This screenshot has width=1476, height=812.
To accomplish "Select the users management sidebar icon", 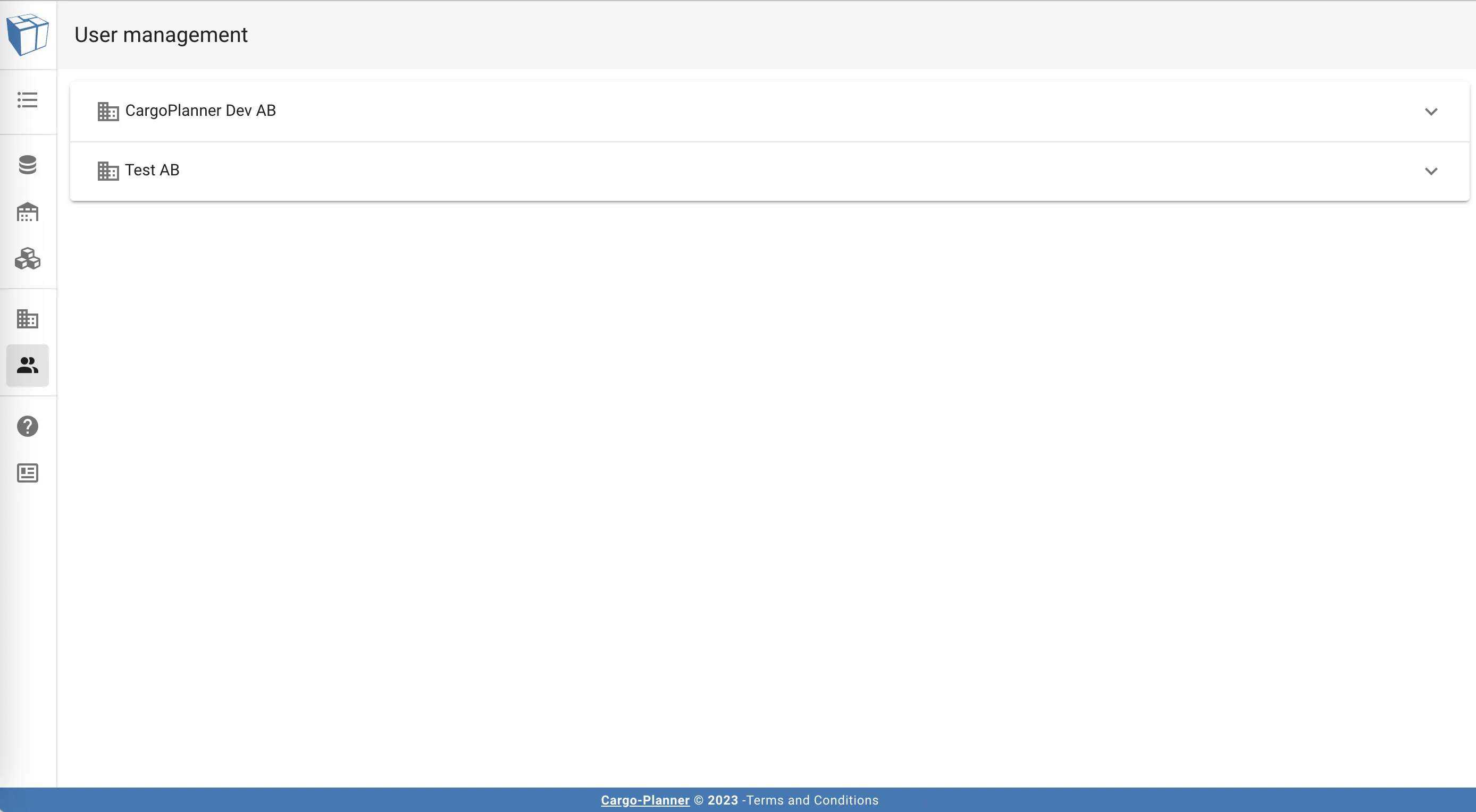I will 28,365.
